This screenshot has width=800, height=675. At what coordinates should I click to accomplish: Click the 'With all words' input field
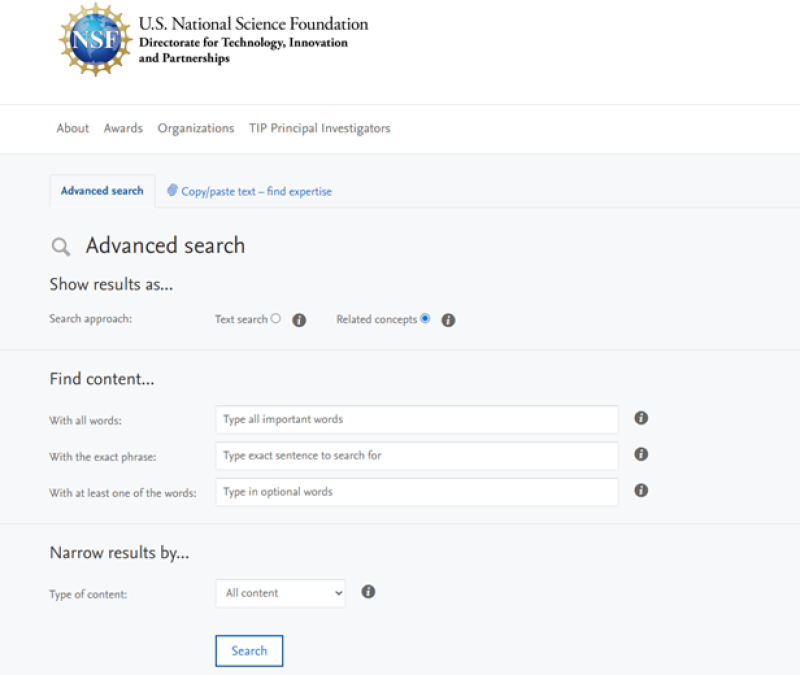(x=416, y=419)
